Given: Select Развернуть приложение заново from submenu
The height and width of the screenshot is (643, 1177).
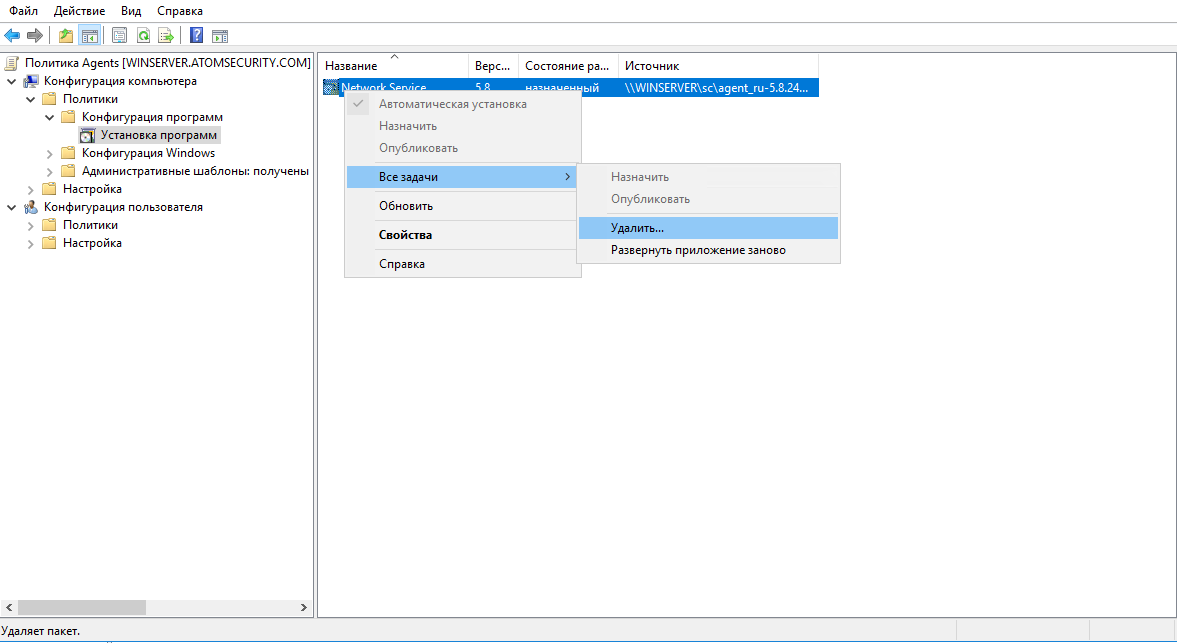Looking at the screenshot, I should [698, 250].
